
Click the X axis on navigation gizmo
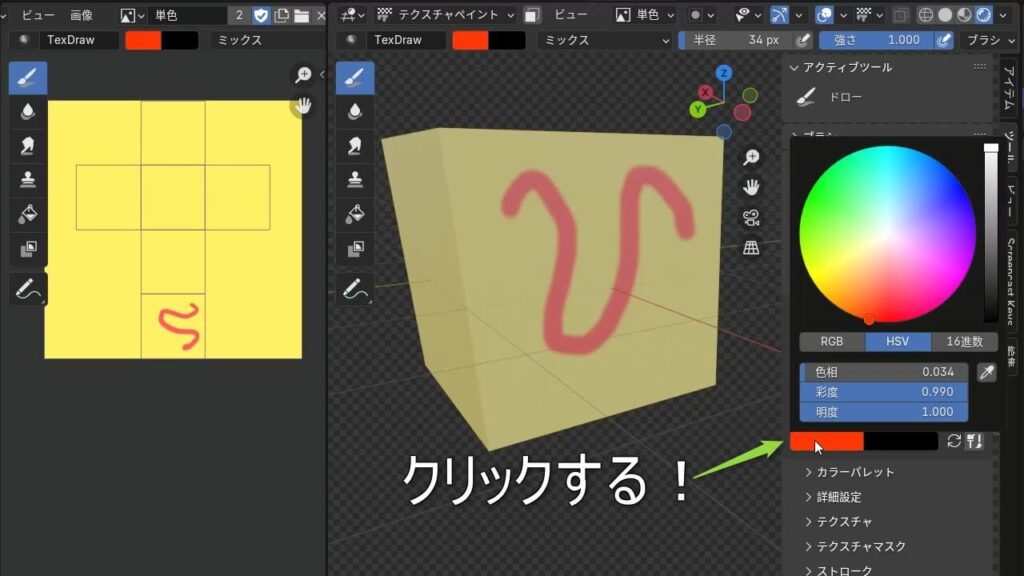point(705,92)
